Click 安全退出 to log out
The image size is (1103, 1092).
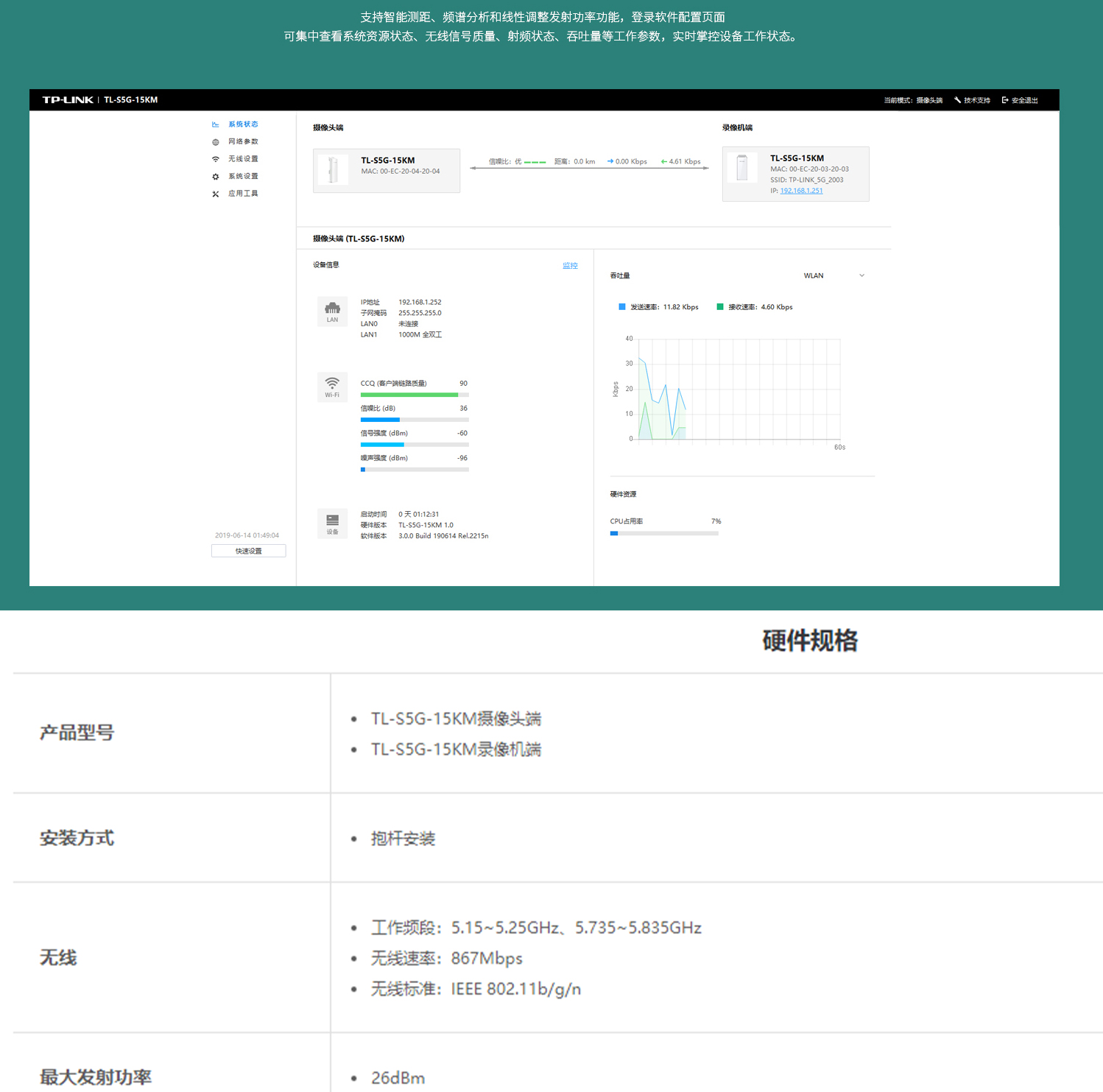1025,100
